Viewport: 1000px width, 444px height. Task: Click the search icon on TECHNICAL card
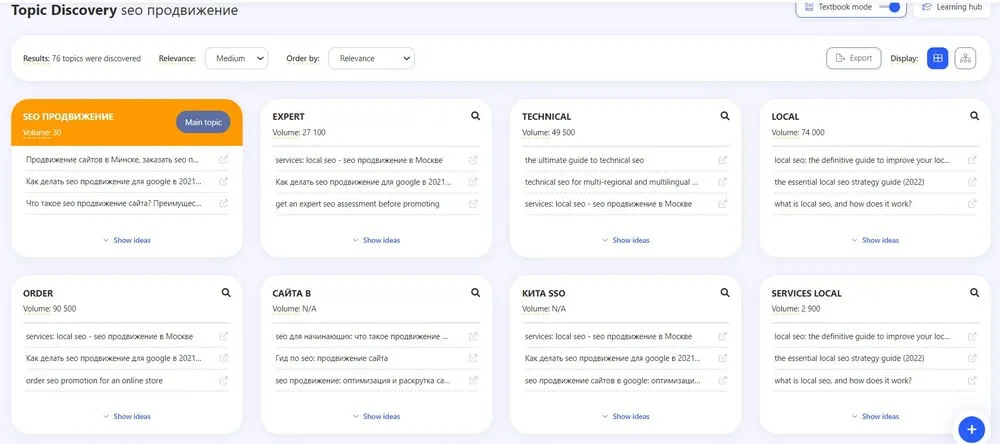(x=724, y=116)
